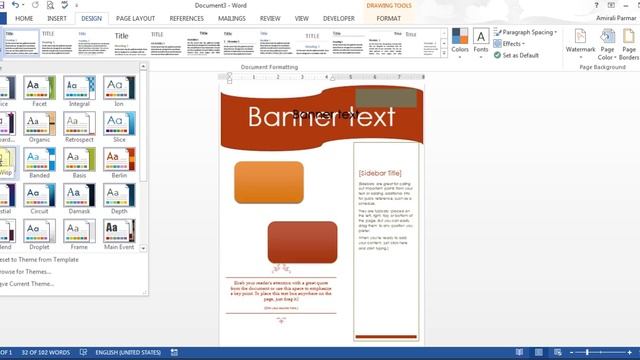Apply the Depth theme
The image size is (640, 360).
pyautogui.click(x=119, y=199)
